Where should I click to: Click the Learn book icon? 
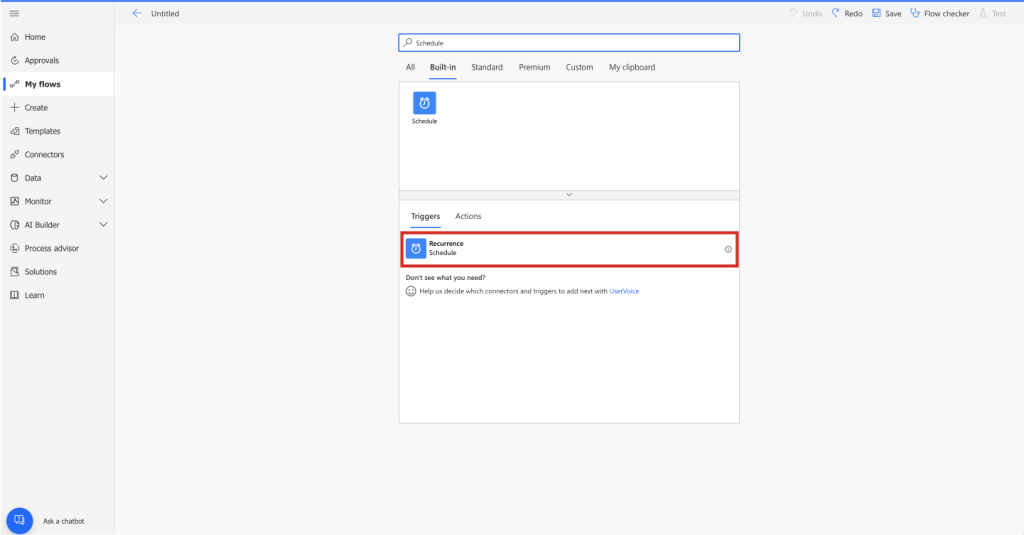pyautogui.click(x=14, y=295)
